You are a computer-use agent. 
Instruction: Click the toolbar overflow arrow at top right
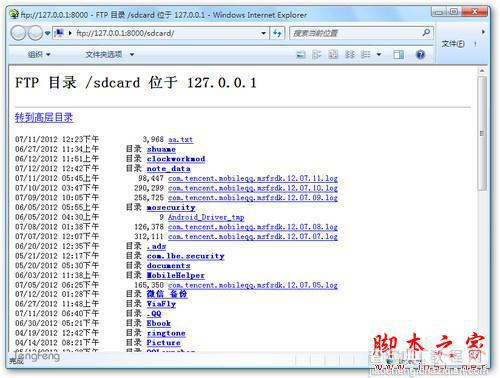point(483,32)
